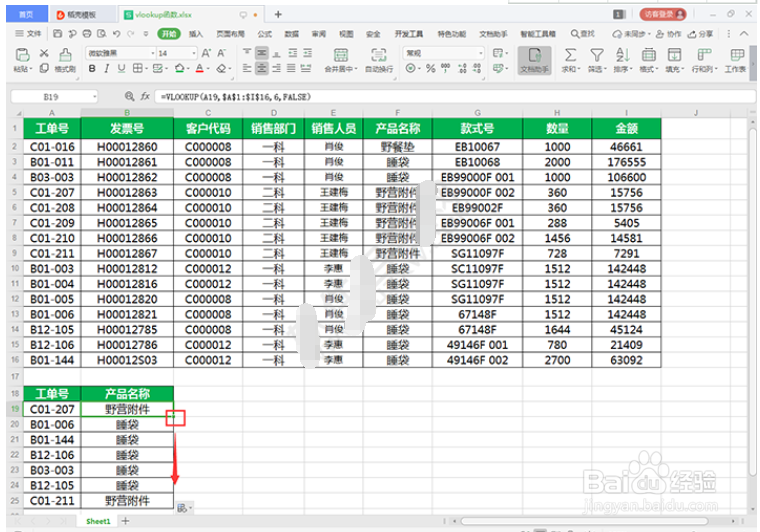Click the Save icon in quick access toolbar
The image size is (760, 532).
click(58, 33)
